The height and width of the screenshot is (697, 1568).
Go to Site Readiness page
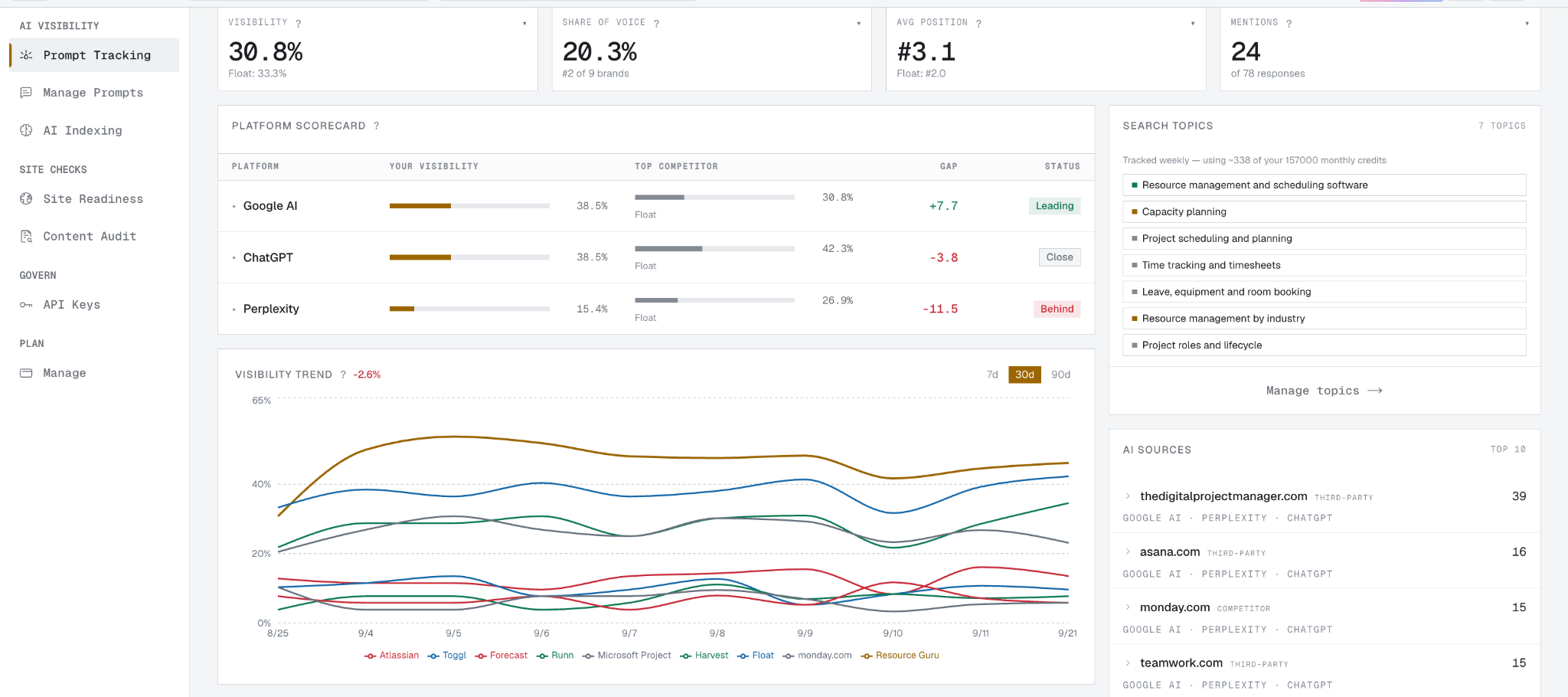[x=94, y=199]
